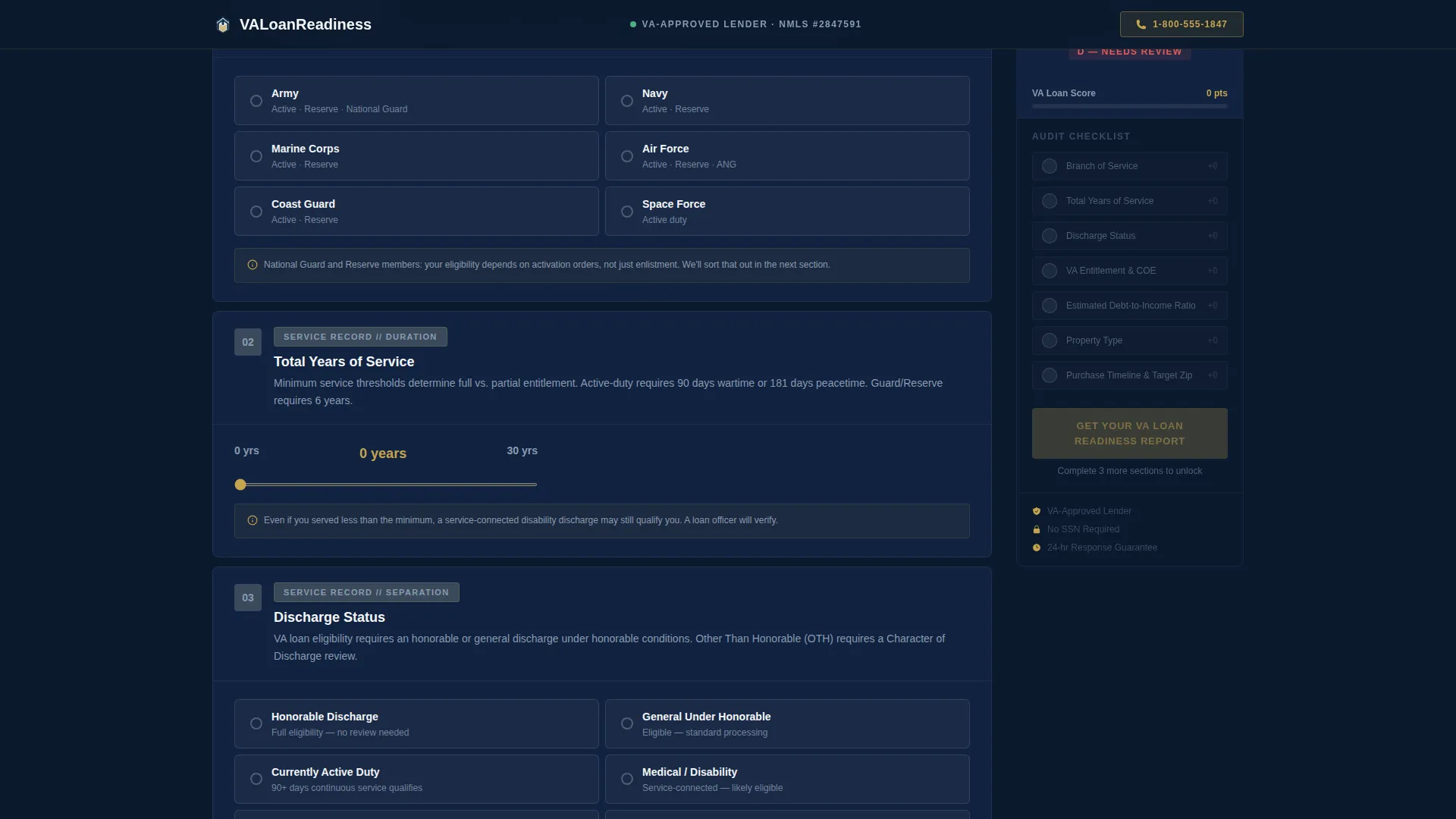Click VA Entitlement & COE checklist item

[x=1129, y=271]
